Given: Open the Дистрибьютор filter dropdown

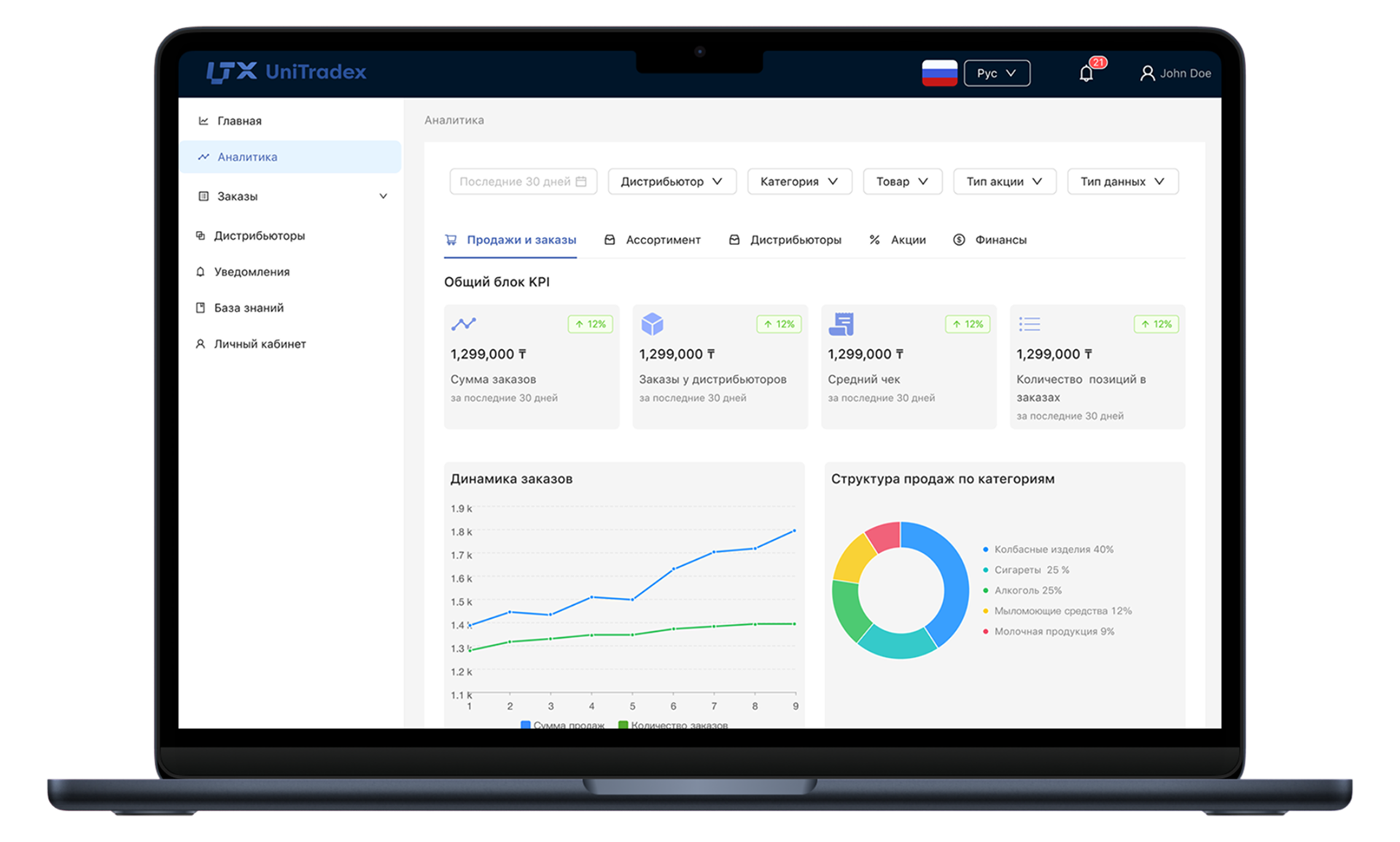Looking at the screenshot, I should point(671,182).
